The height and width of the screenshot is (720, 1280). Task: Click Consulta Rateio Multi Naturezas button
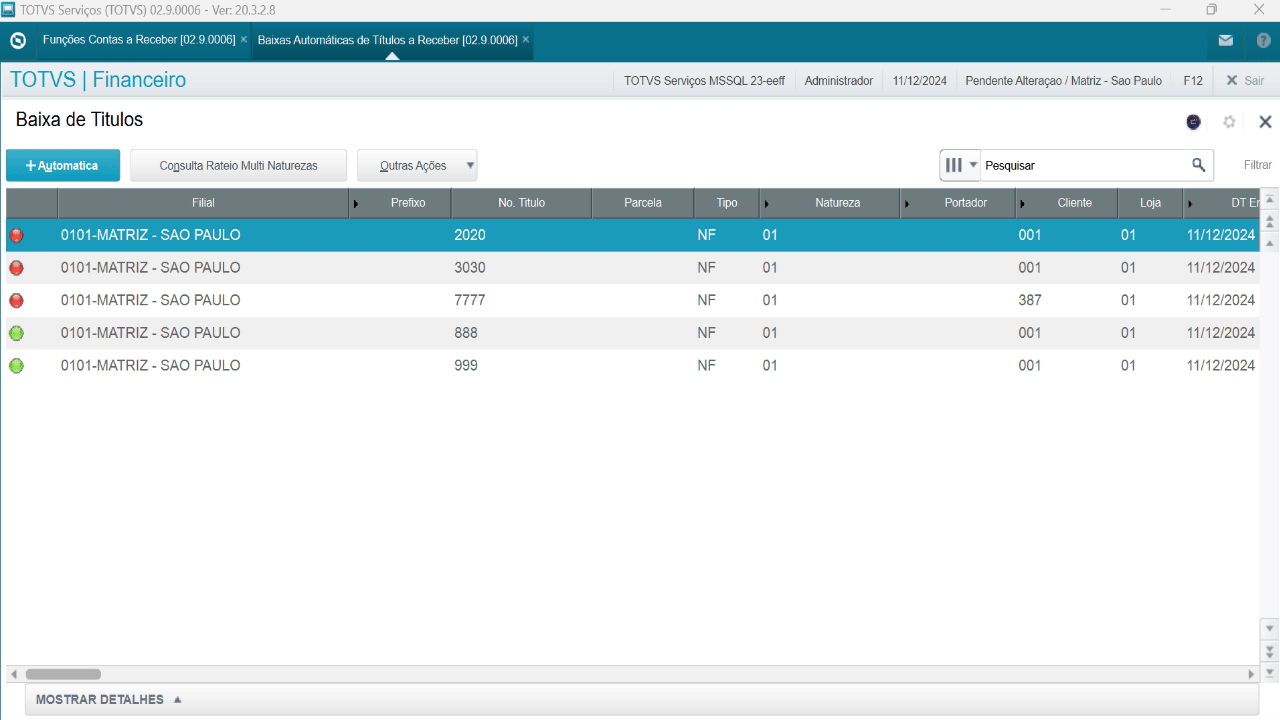pos(238,166)
